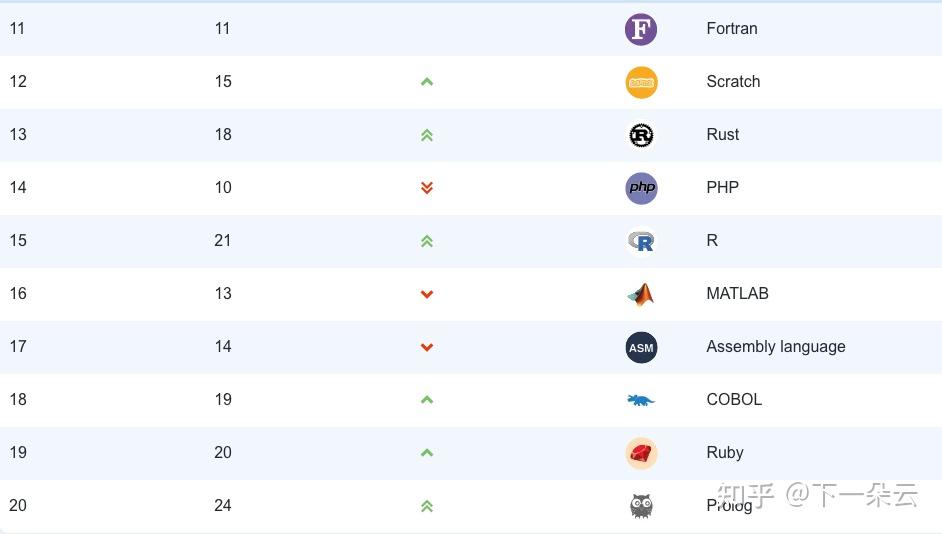The width and height of the screenshot is (942, 534).
Task: Click the Fortran language name
Action: click(x=731, y=29)
